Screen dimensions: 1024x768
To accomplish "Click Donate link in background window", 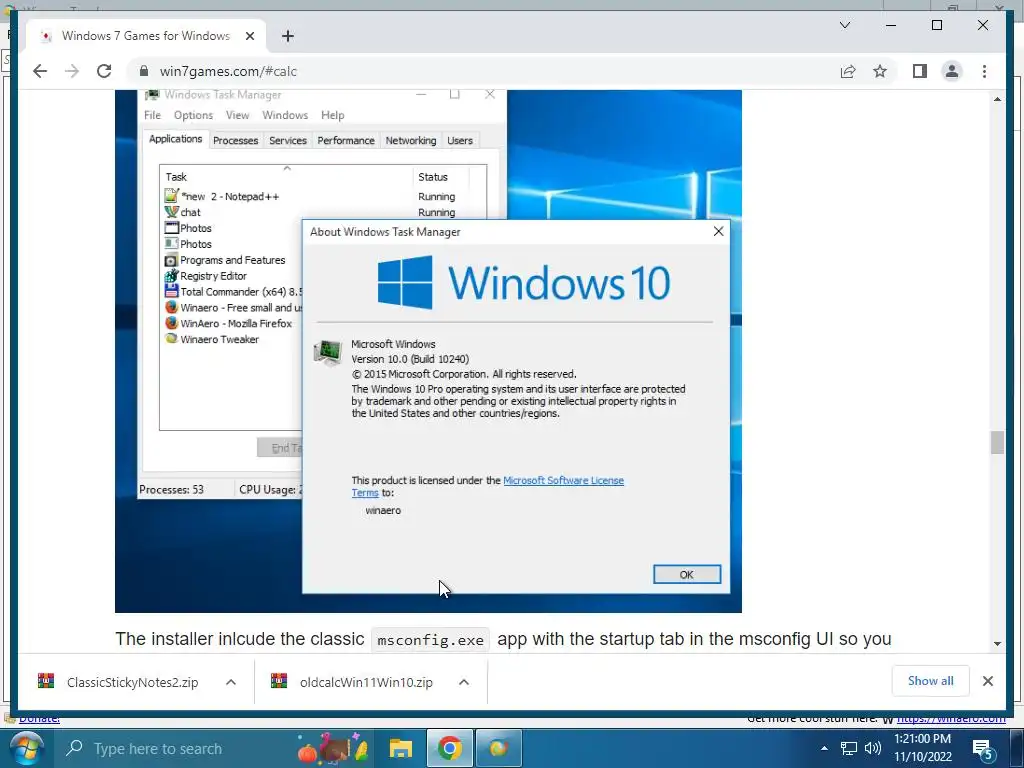I will coord(39,719).
